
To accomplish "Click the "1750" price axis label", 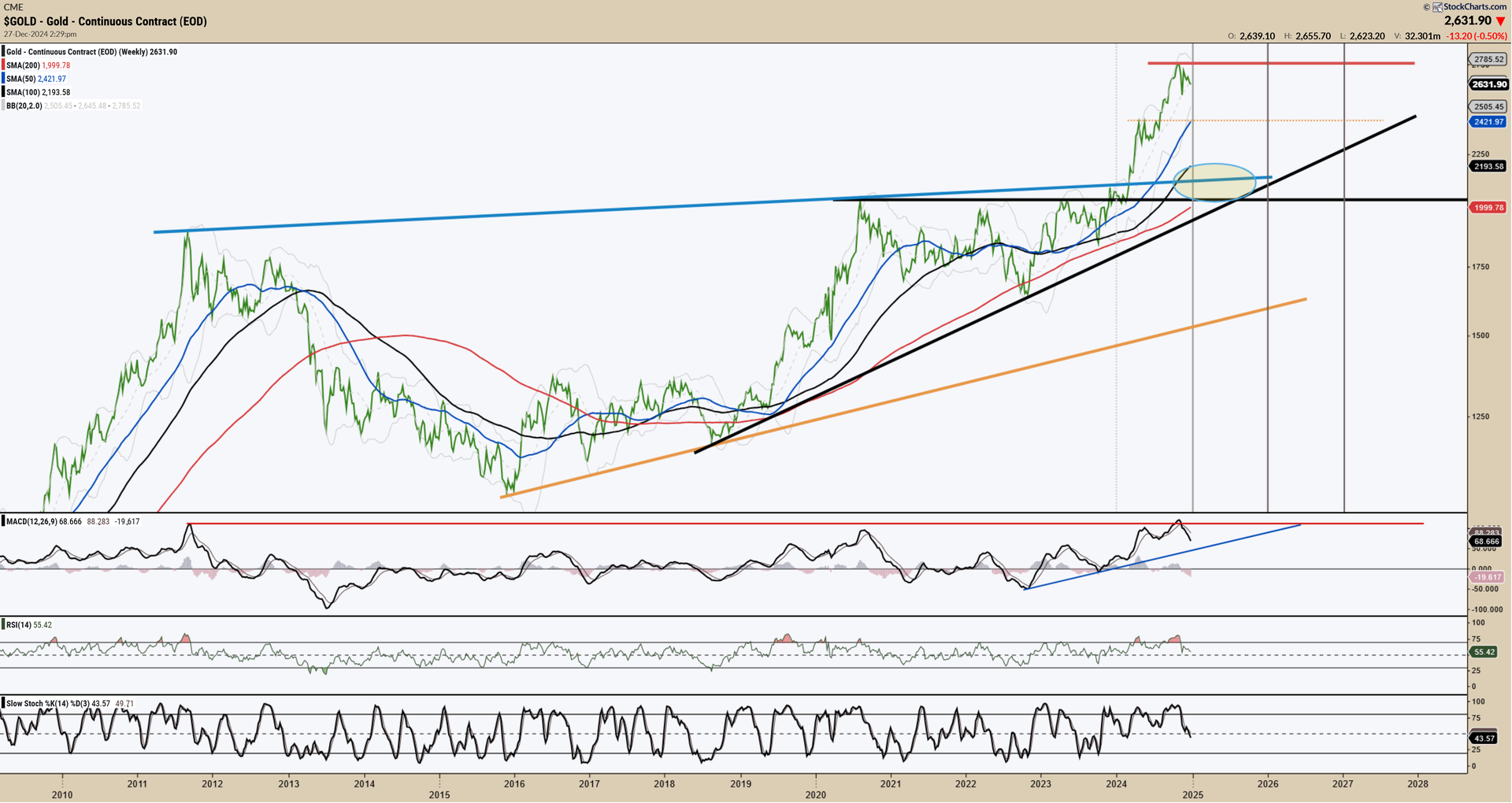I will 1480,268.
